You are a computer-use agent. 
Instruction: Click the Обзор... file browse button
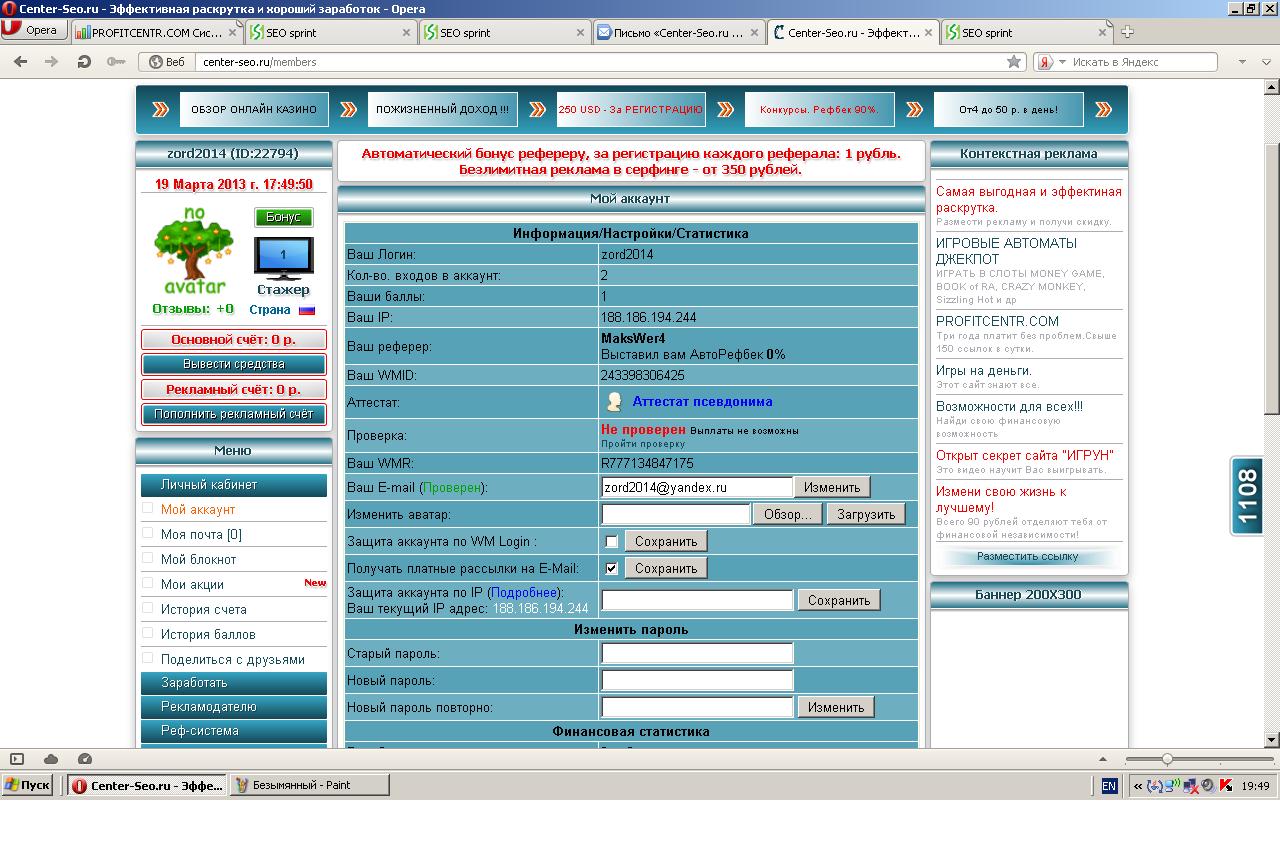788,514
